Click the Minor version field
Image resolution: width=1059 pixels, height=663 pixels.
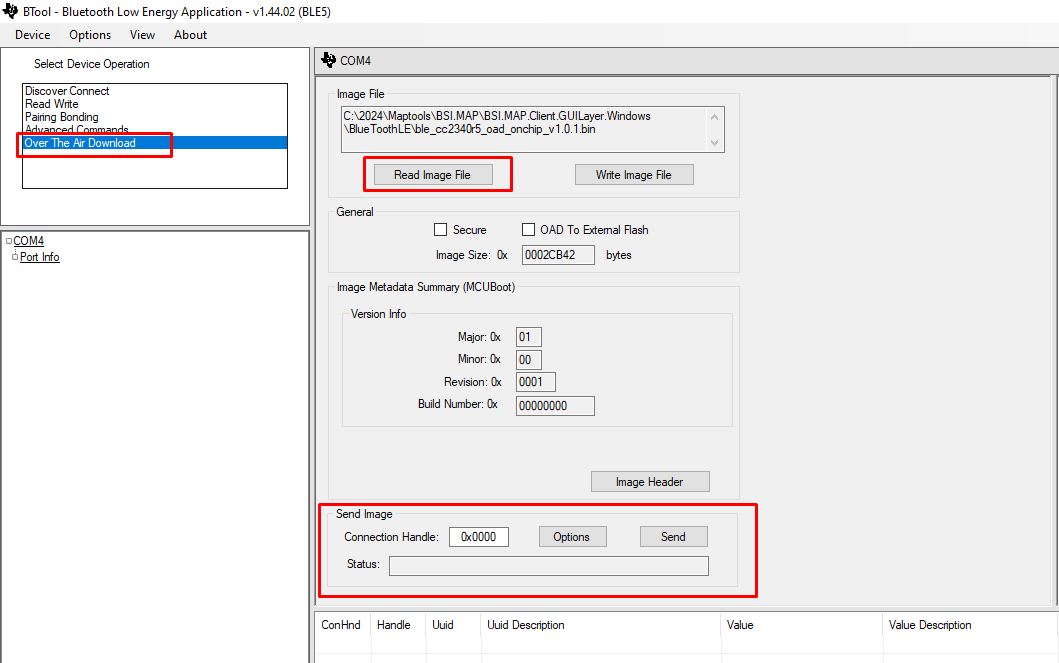coord(529,360)
